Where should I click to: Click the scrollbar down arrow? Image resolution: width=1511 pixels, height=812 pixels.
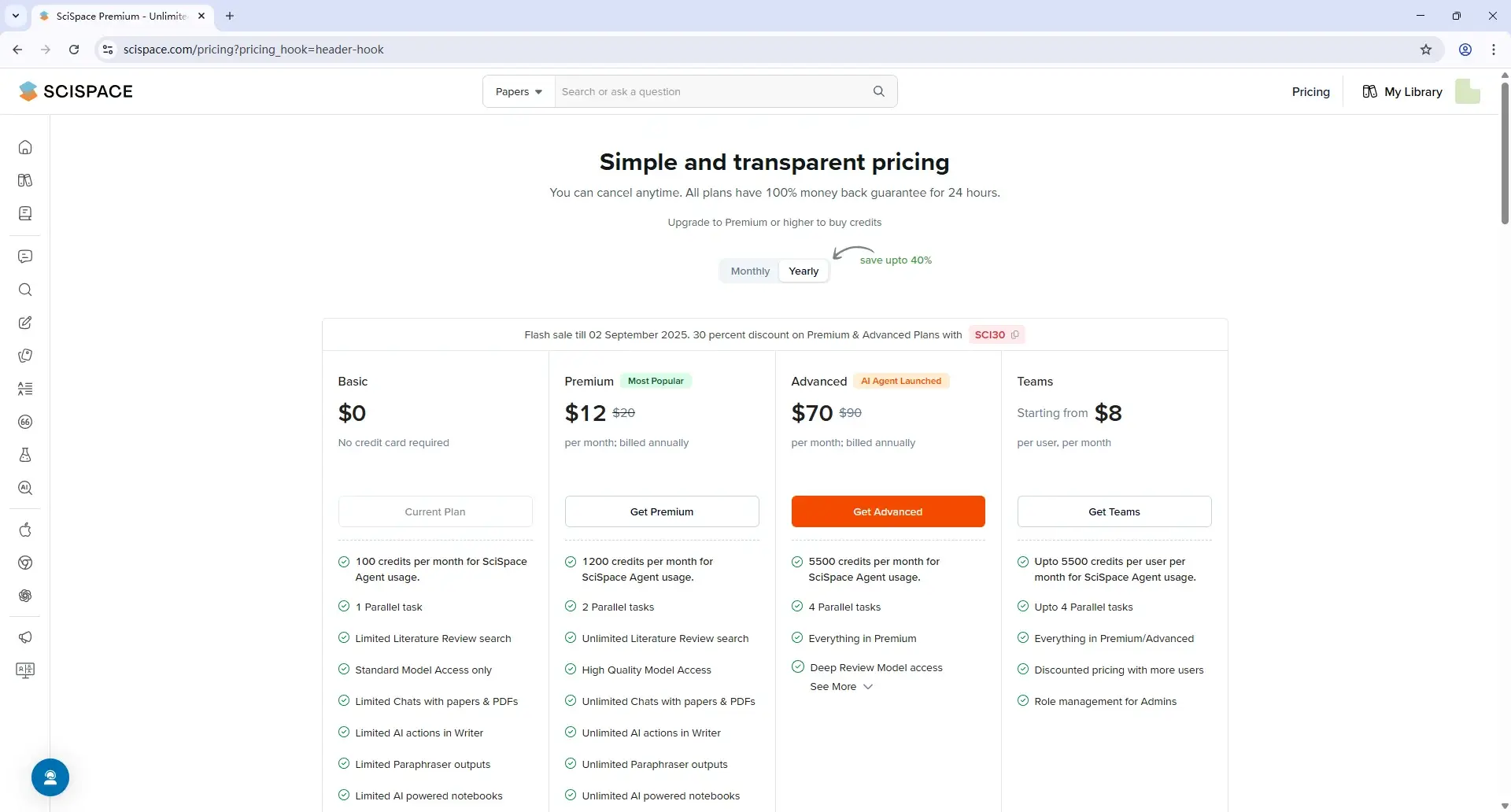coord(1505,806)
